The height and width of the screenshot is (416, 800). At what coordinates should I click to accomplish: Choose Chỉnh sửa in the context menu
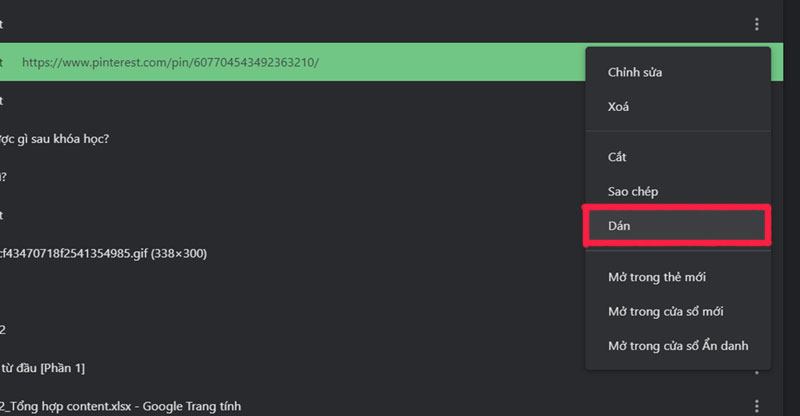tap(635, 72)
